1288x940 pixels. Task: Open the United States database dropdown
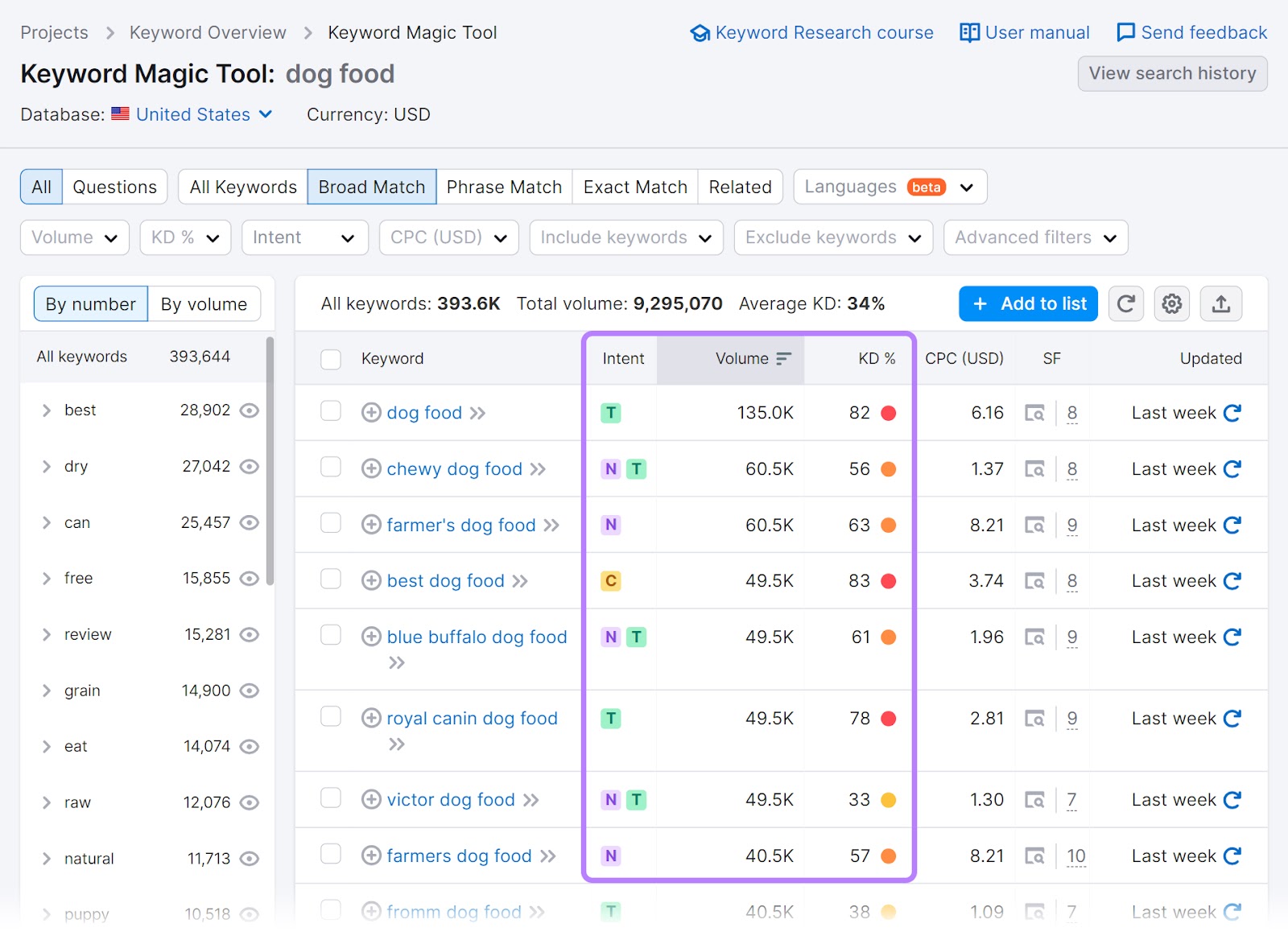192,114
